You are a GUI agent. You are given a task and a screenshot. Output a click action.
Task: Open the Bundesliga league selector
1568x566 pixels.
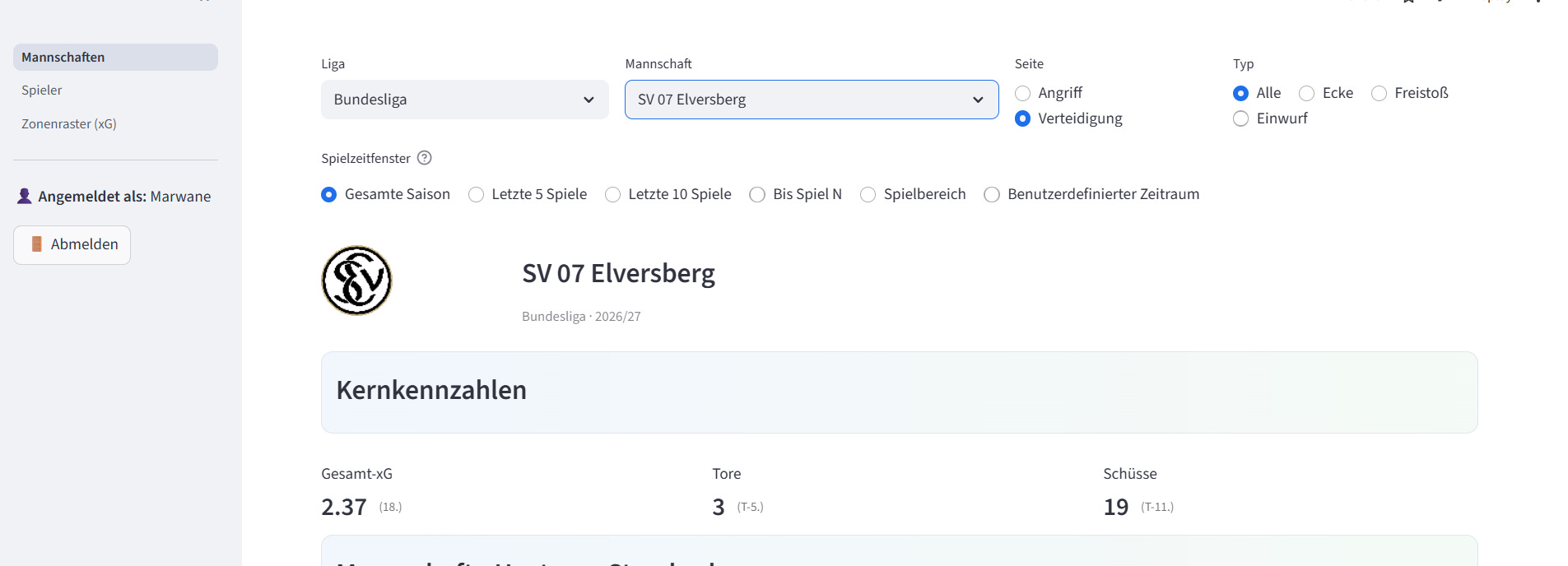[465, 100]
